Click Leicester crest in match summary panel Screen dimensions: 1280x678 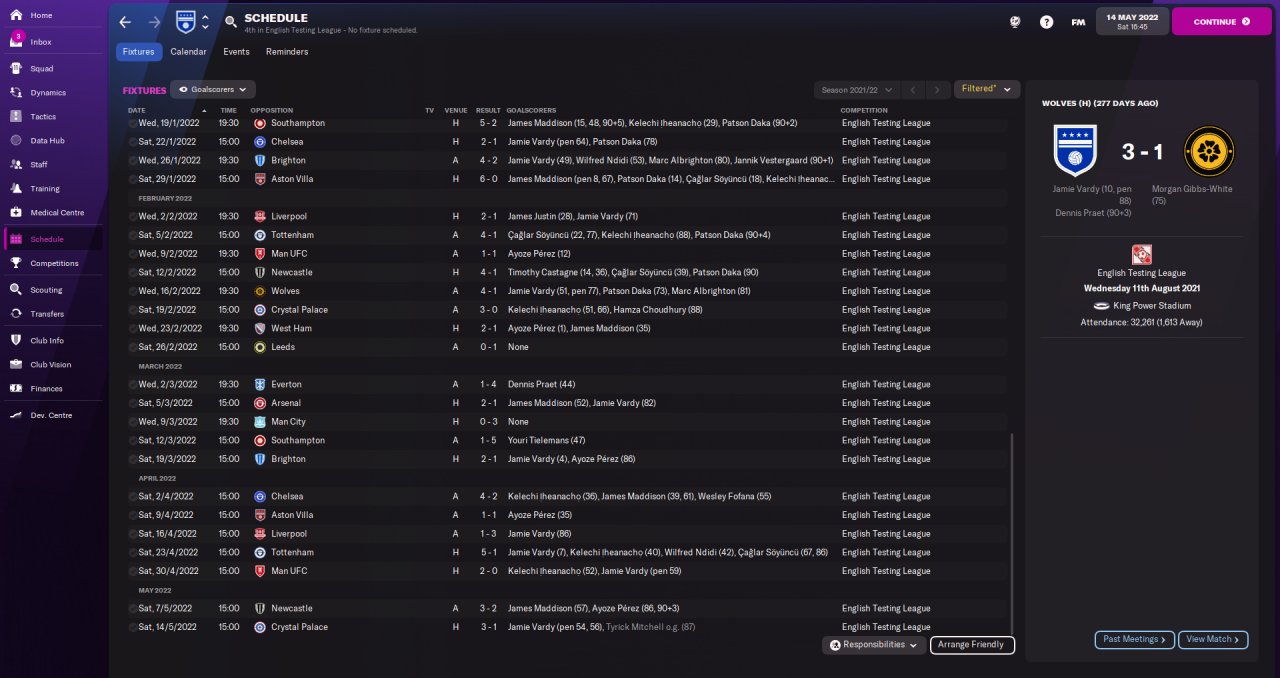(1075, 150)
